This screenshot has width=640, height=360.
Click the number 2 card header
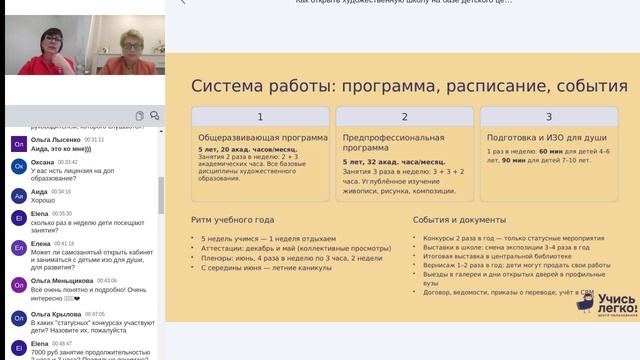click(404, 117)
